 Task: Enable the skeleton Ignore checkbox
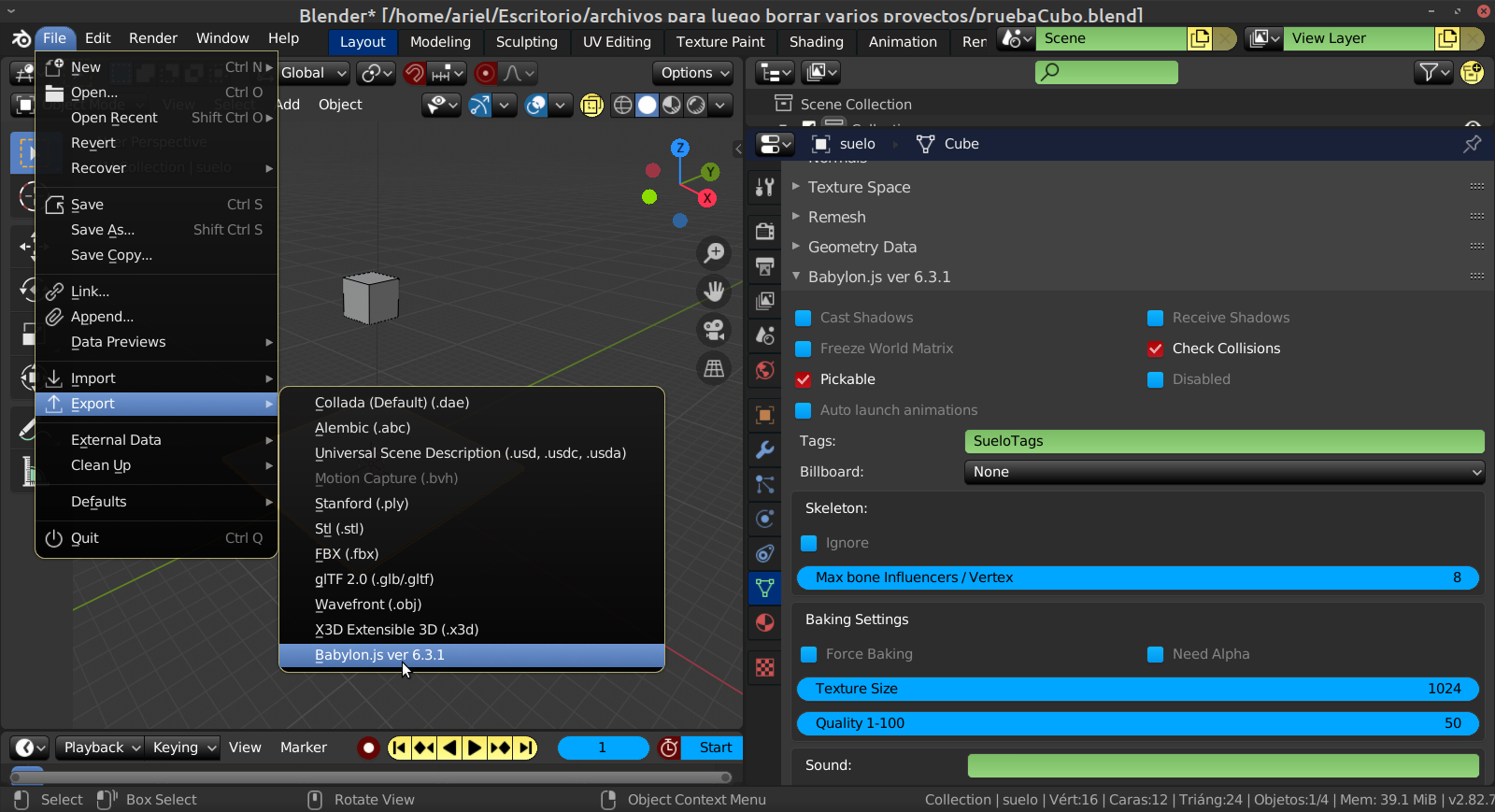coord(809,543)
